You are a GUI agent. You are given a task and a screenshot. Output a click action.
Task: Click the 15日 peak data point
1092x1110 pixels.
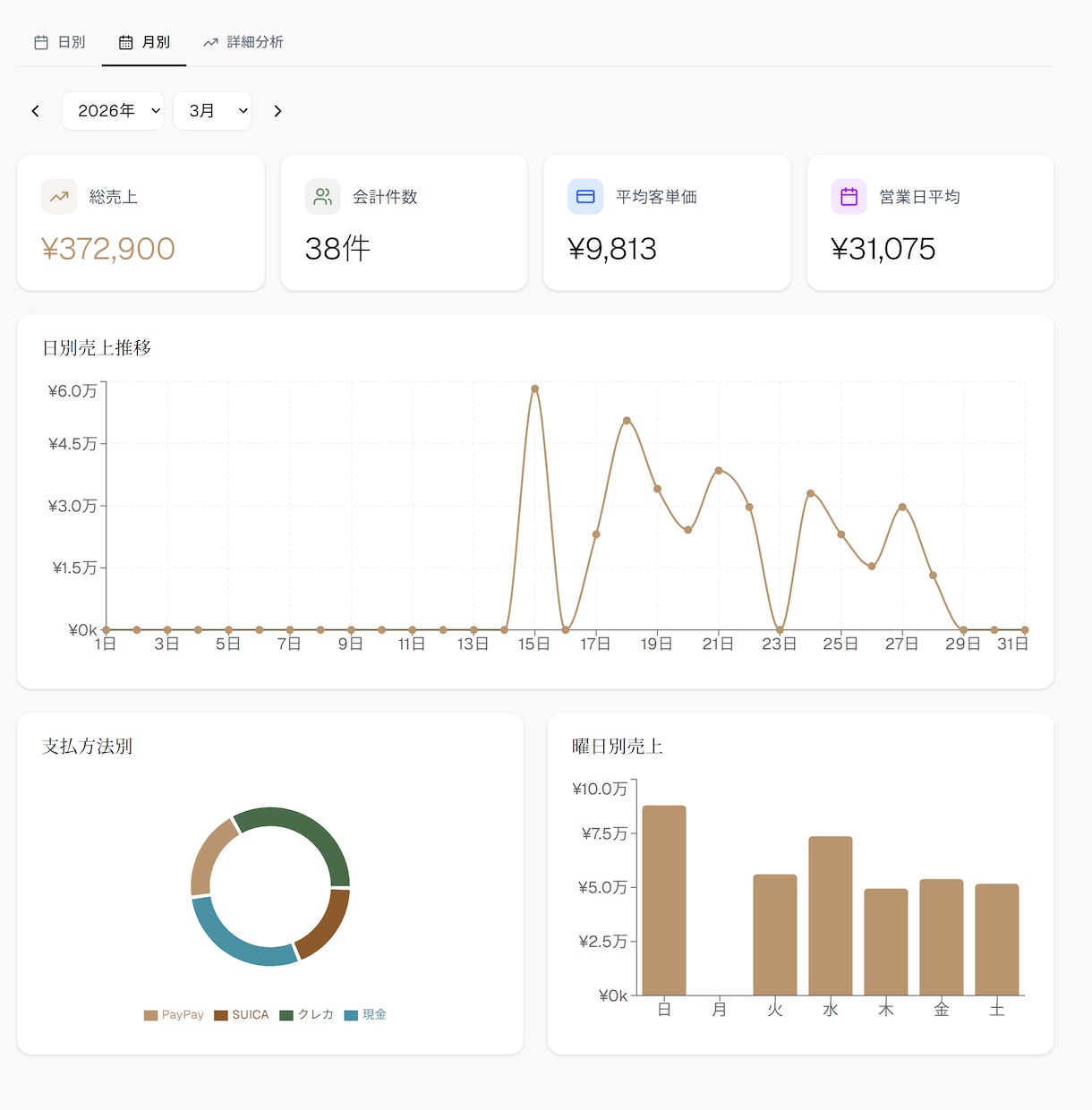coord(534,388)
